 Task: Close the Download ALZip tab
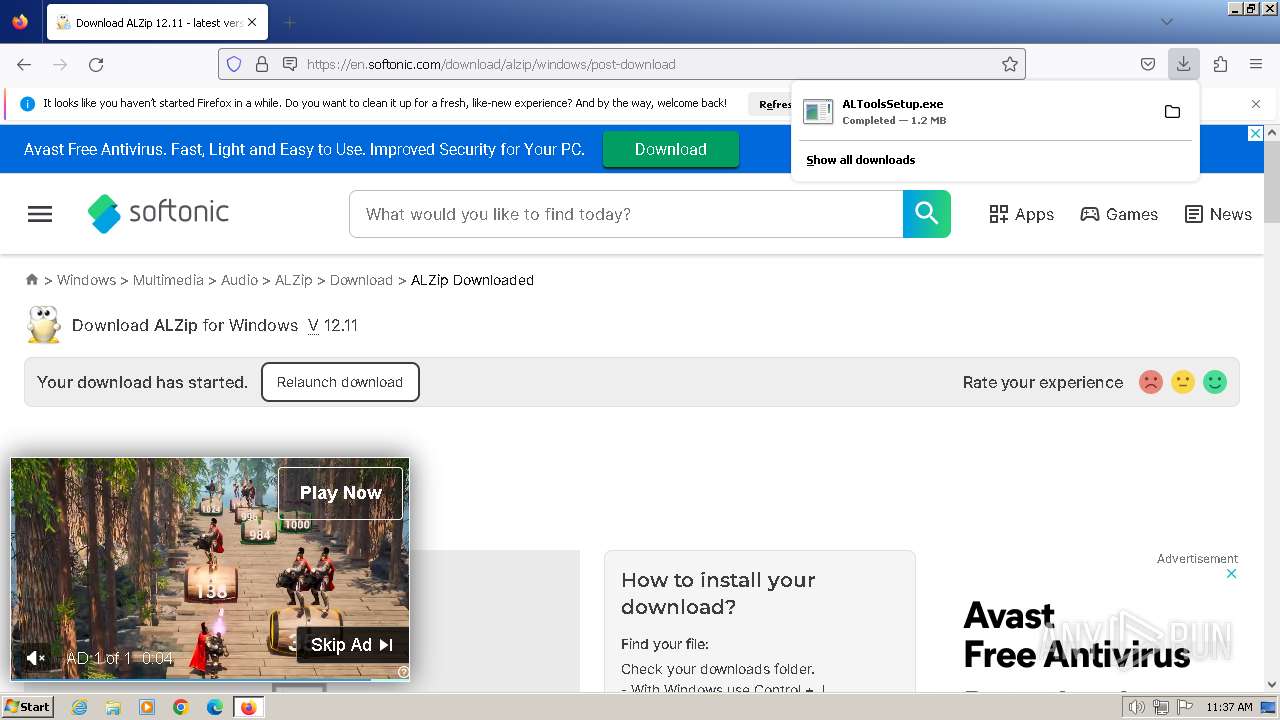pos(251,22)
